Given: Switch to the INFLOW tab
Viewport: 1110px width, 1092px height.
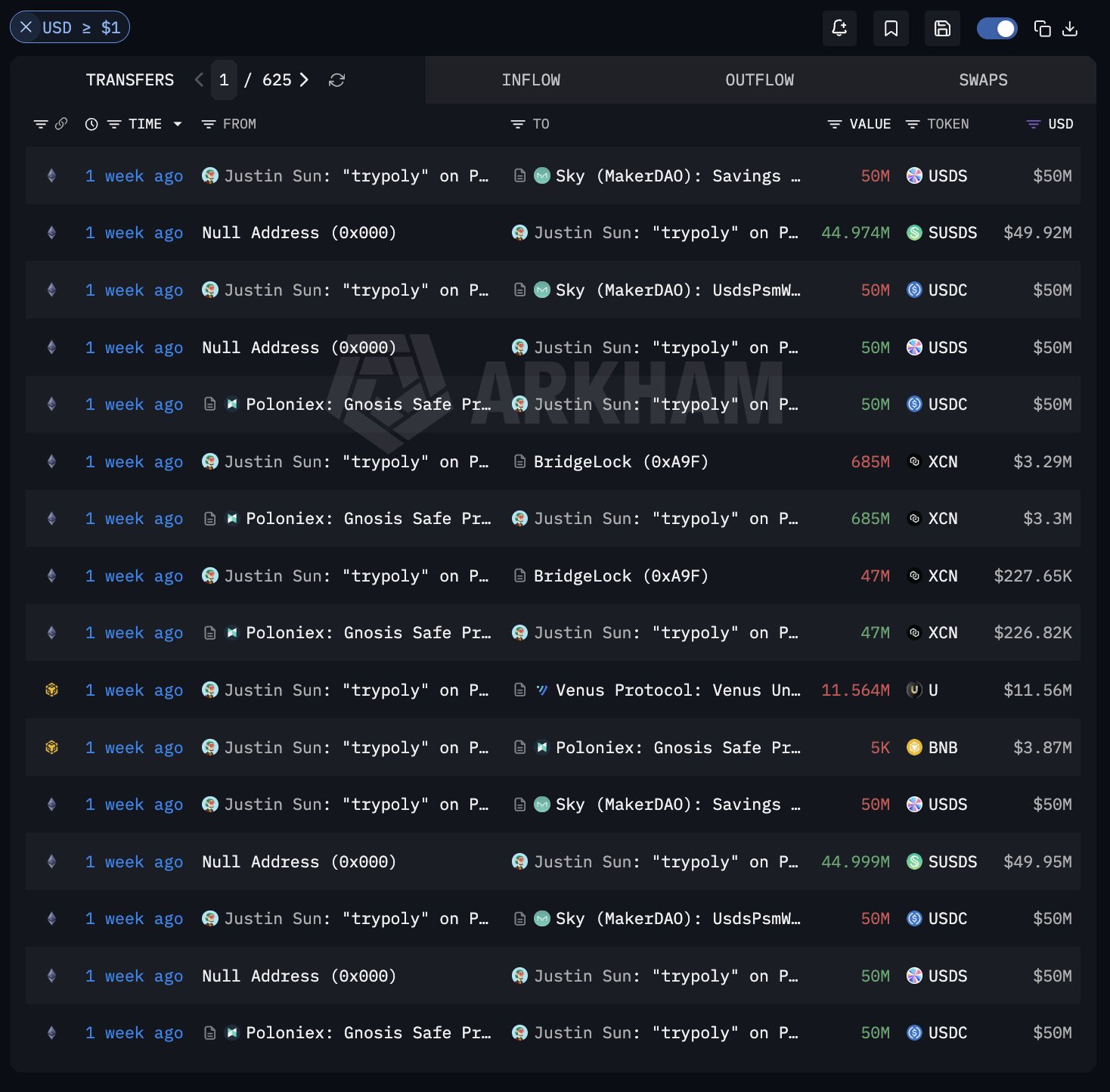Looking at the screenshot, I should tap(531, 79).
